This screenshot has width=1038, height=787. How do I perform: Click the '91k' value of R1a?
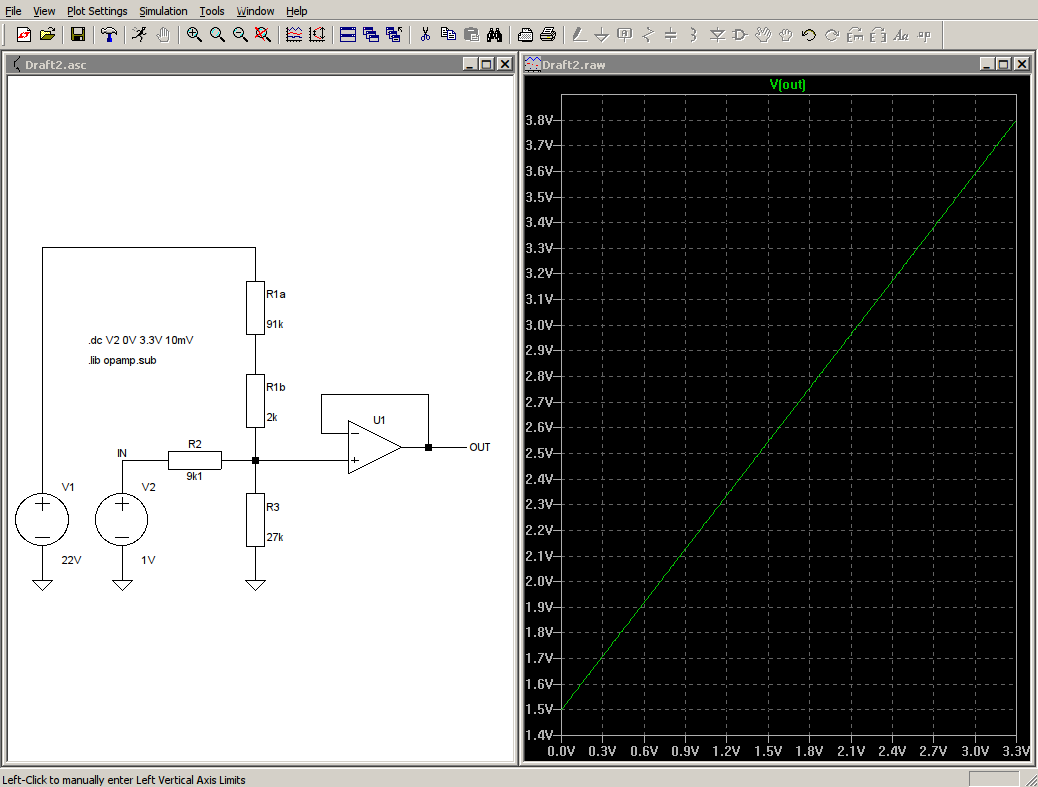pos(275,324)
